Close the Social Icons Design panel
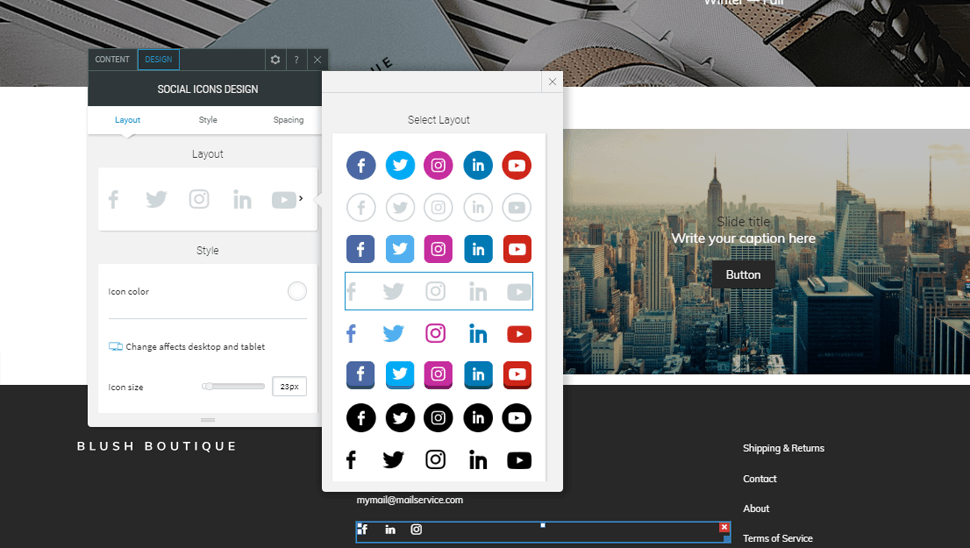 (317, 59)
